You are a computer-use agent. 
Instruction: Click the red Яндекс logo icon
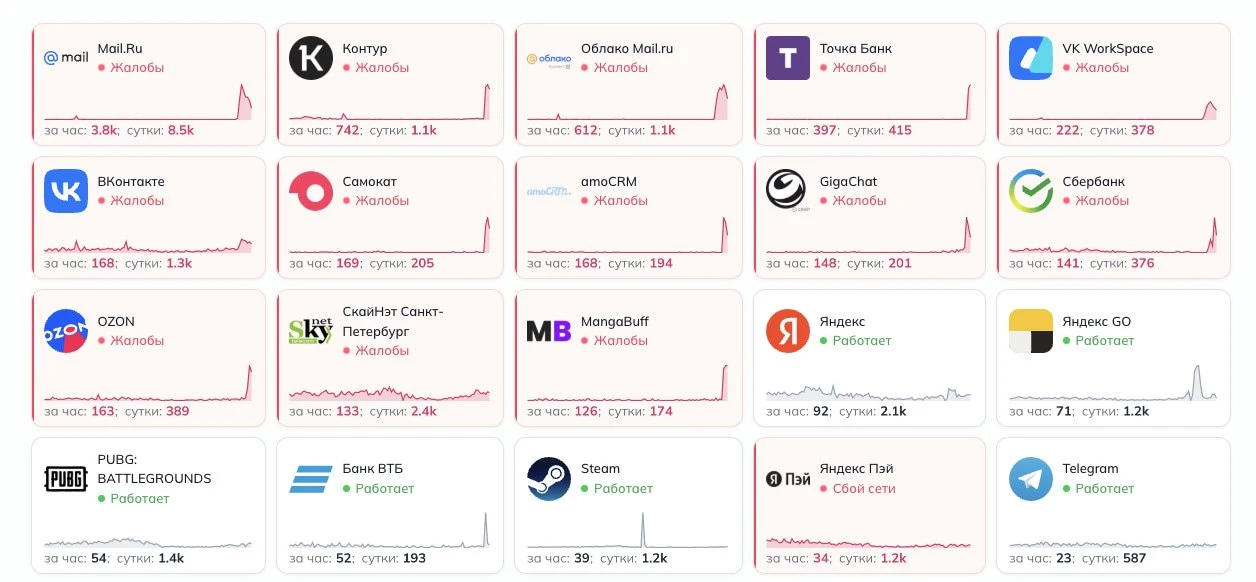pos(788,331)
